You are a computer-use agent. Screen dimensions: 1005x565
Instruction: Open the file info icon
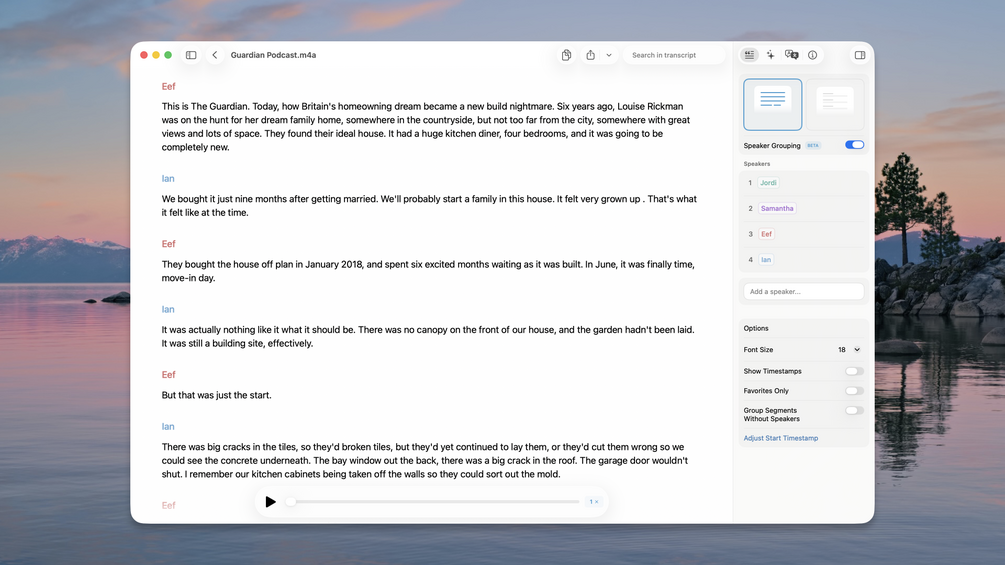click(x=812, y=55)
